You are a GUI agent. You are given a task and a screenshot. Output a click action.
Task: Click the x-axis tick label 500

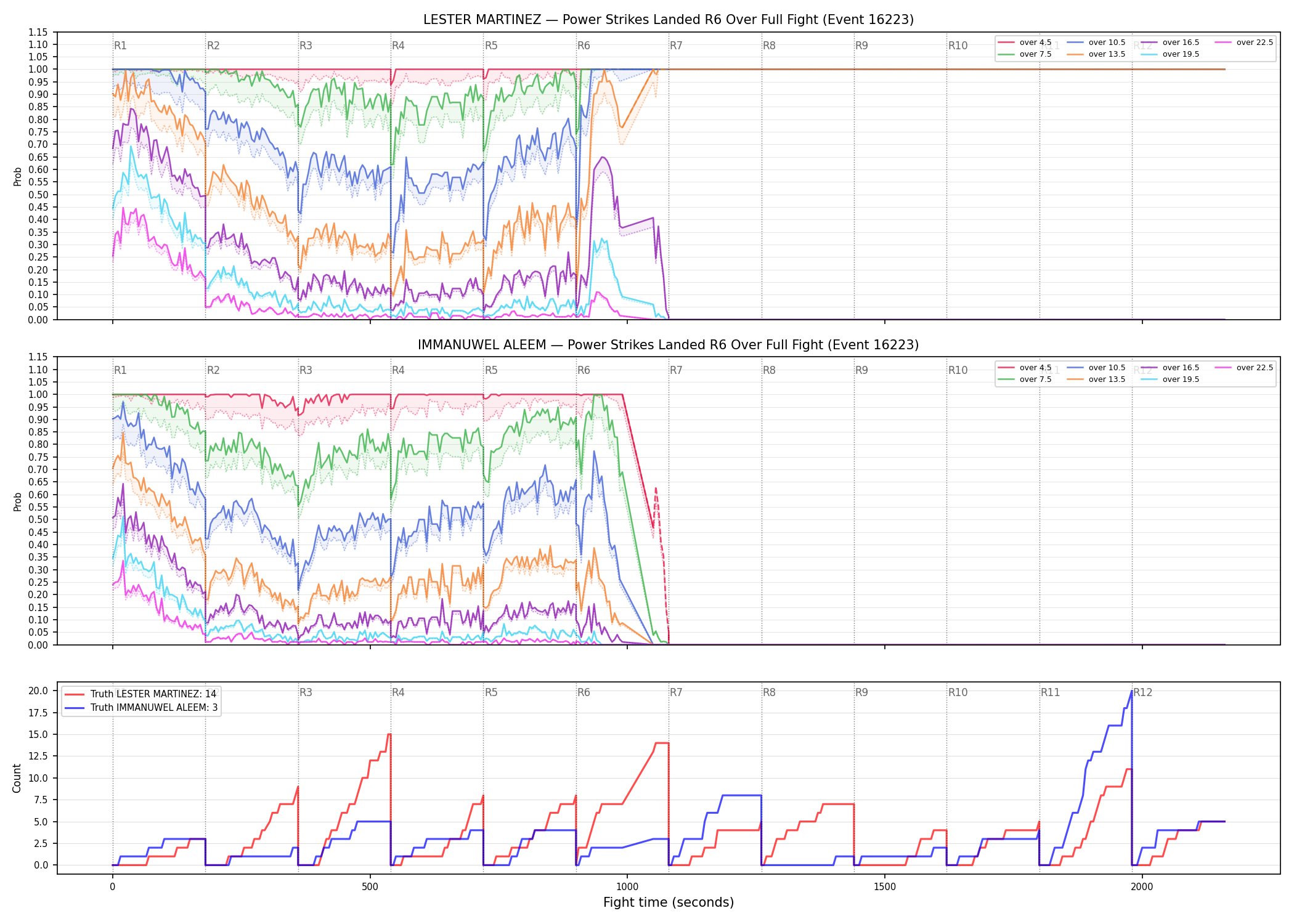click(x=370, y=887)
